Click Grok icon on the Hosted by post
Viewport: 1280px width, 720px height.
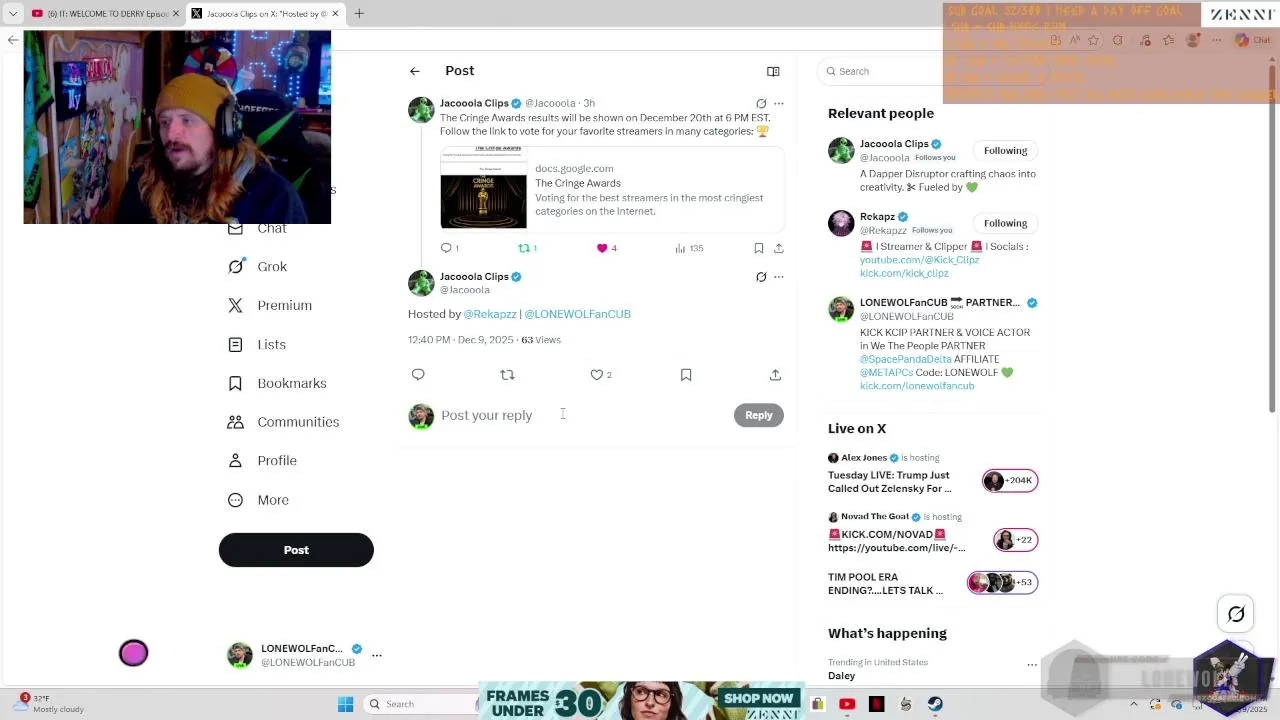tap(761, 277)
